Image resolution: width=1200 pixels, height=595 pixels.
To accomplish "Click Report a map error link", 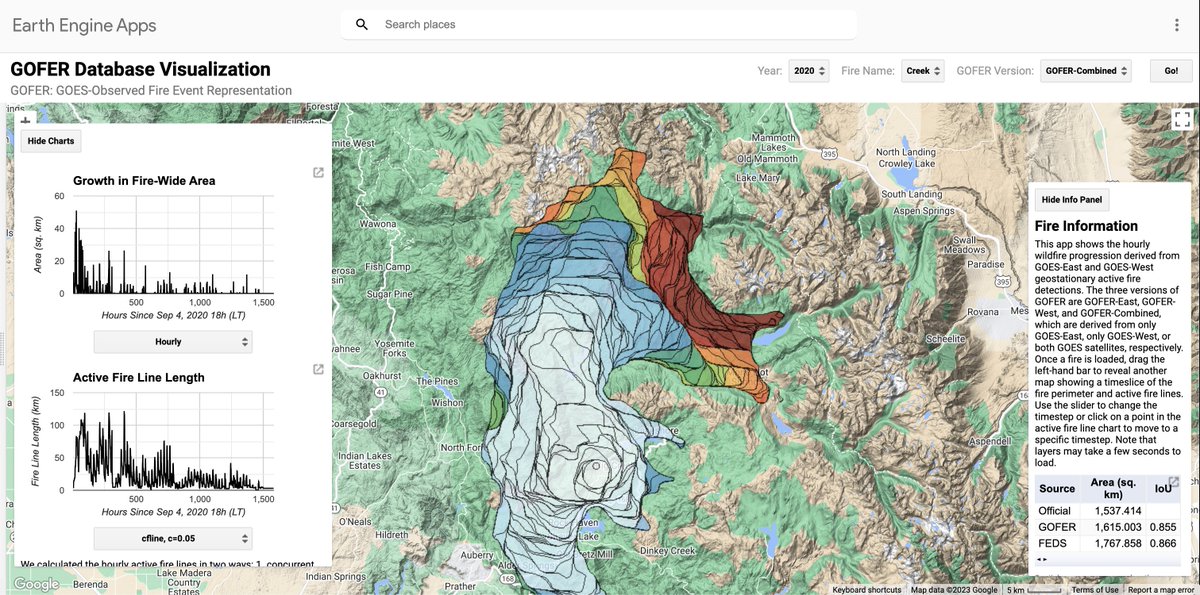I will tap(1160, 590).
